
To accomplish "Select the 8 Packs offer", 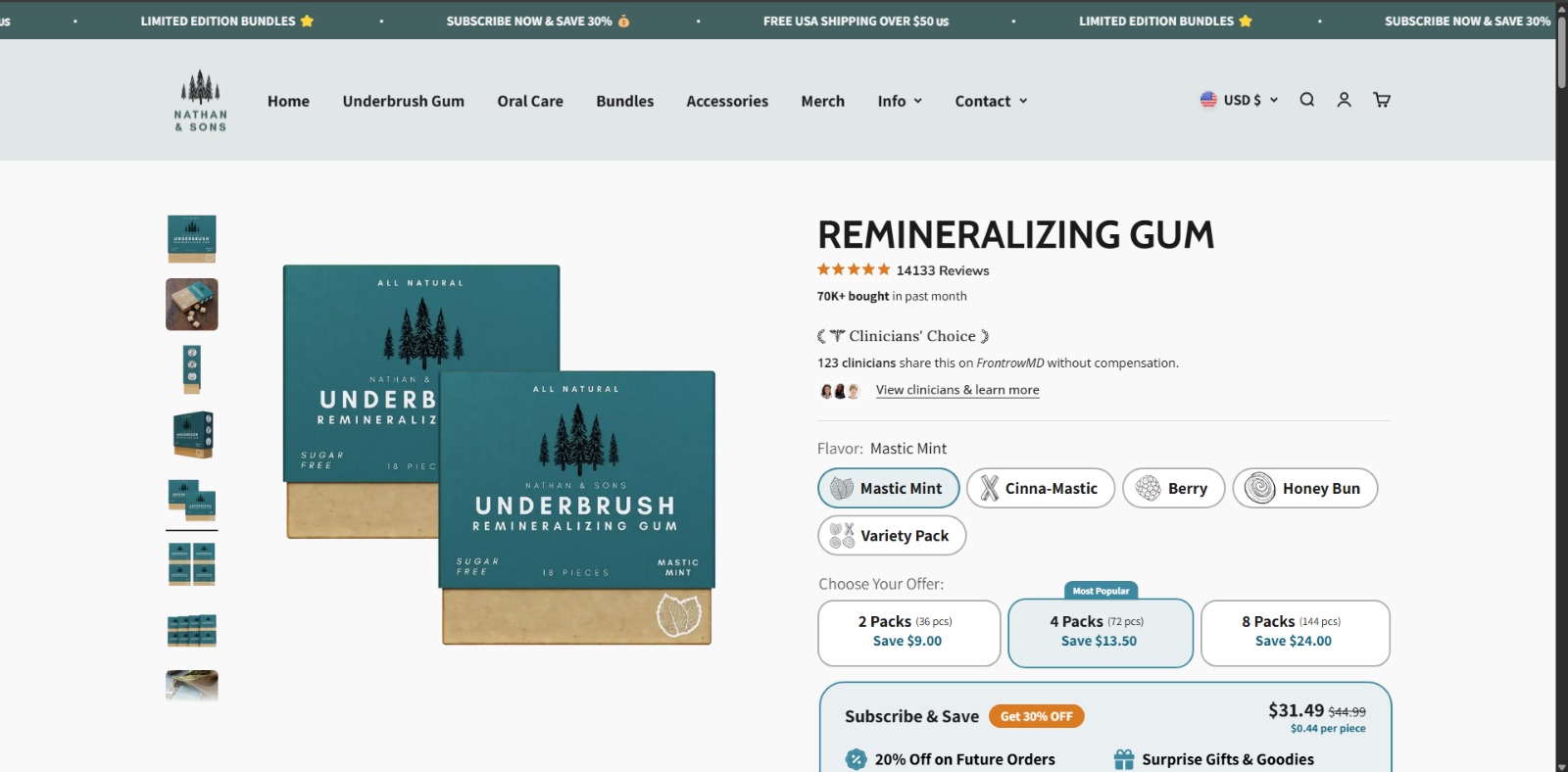I will pos(1295,633).
